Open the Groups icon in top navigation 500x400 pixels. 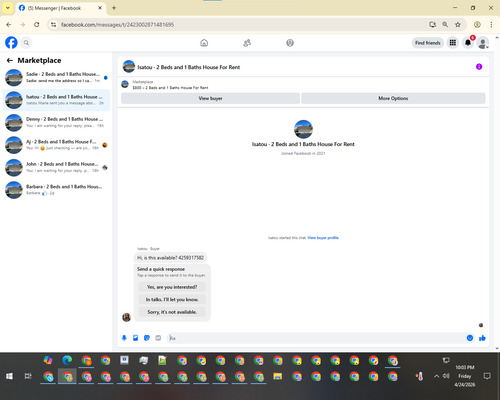(x=290, y=43)
